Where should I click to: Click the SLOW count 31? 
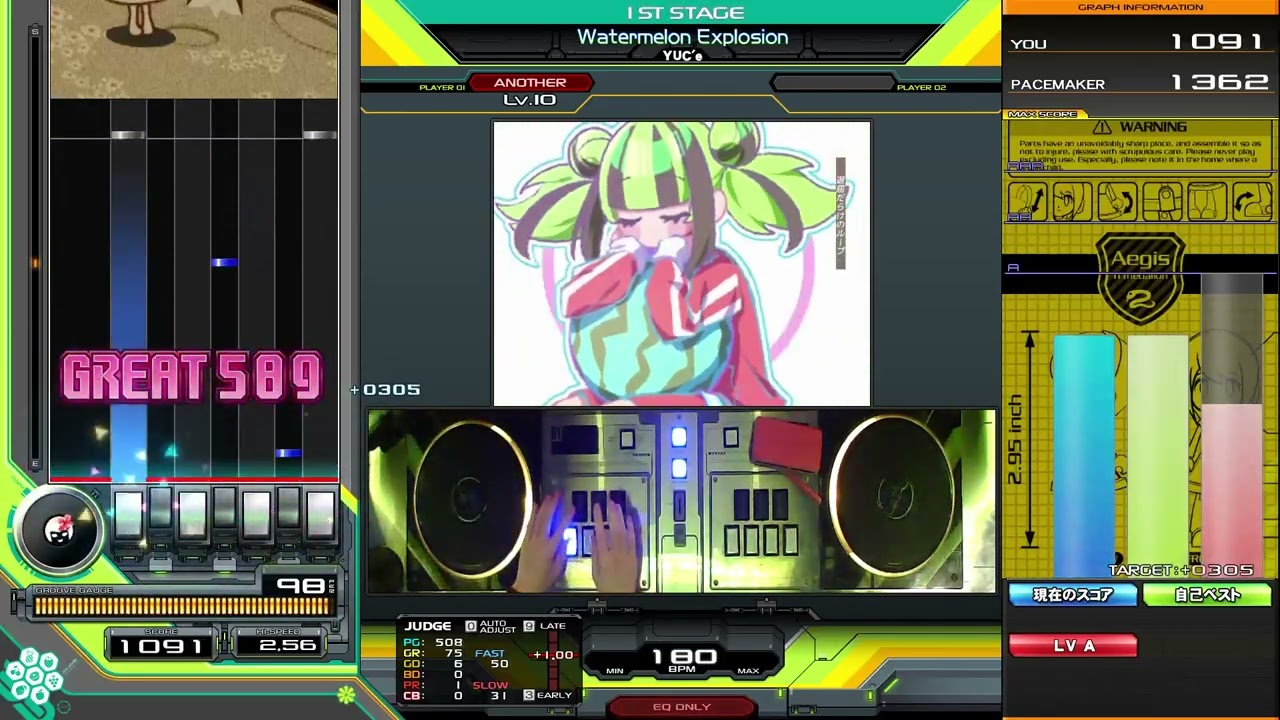tap(499, 696)
